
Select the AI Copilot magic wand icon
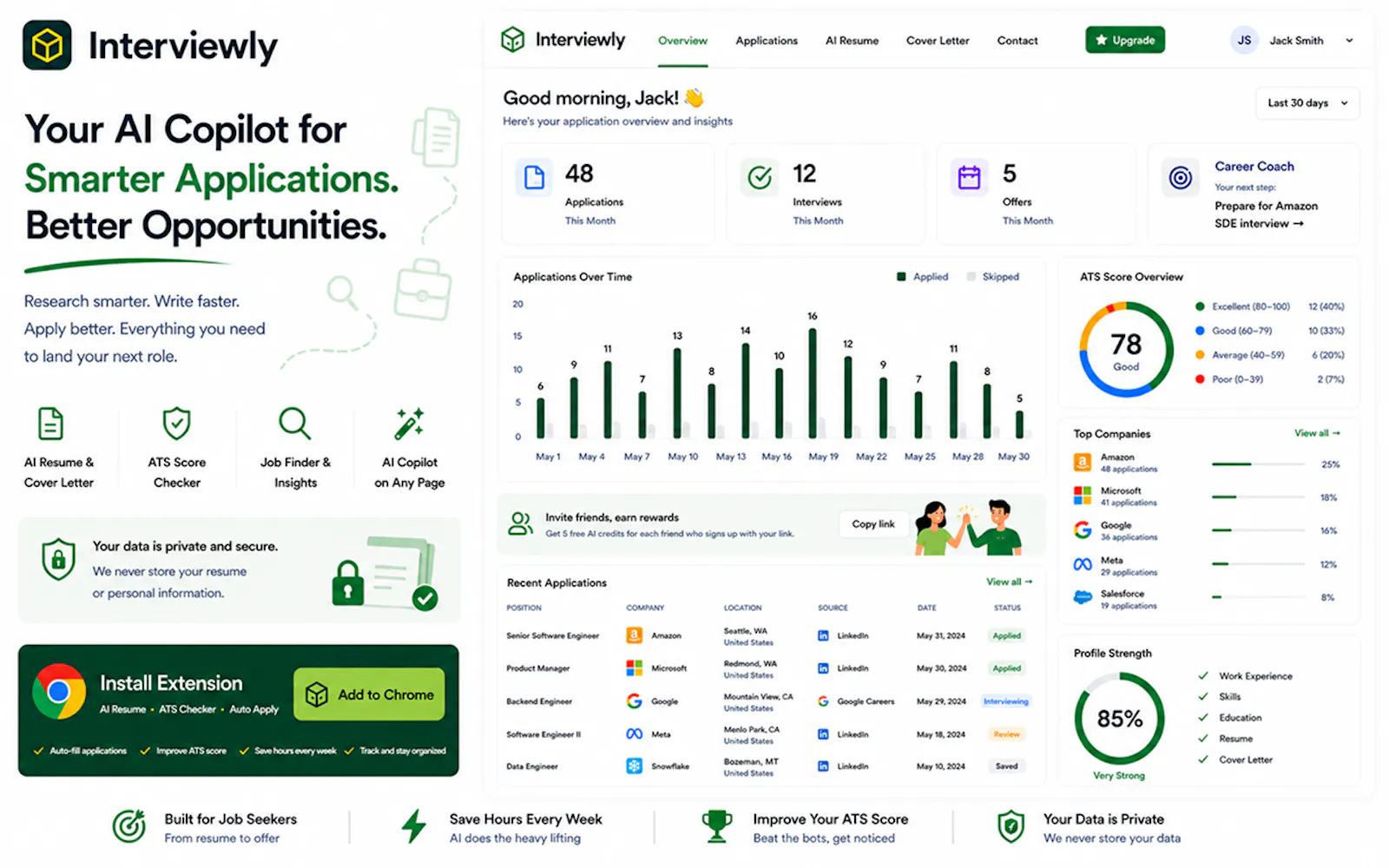tap(409, 423)
